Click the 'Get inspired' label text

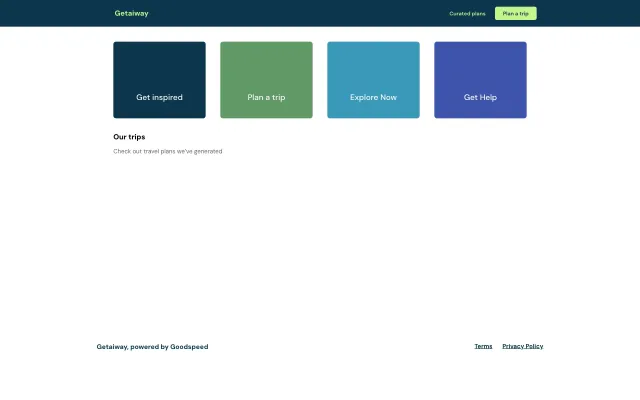point(159,98)
